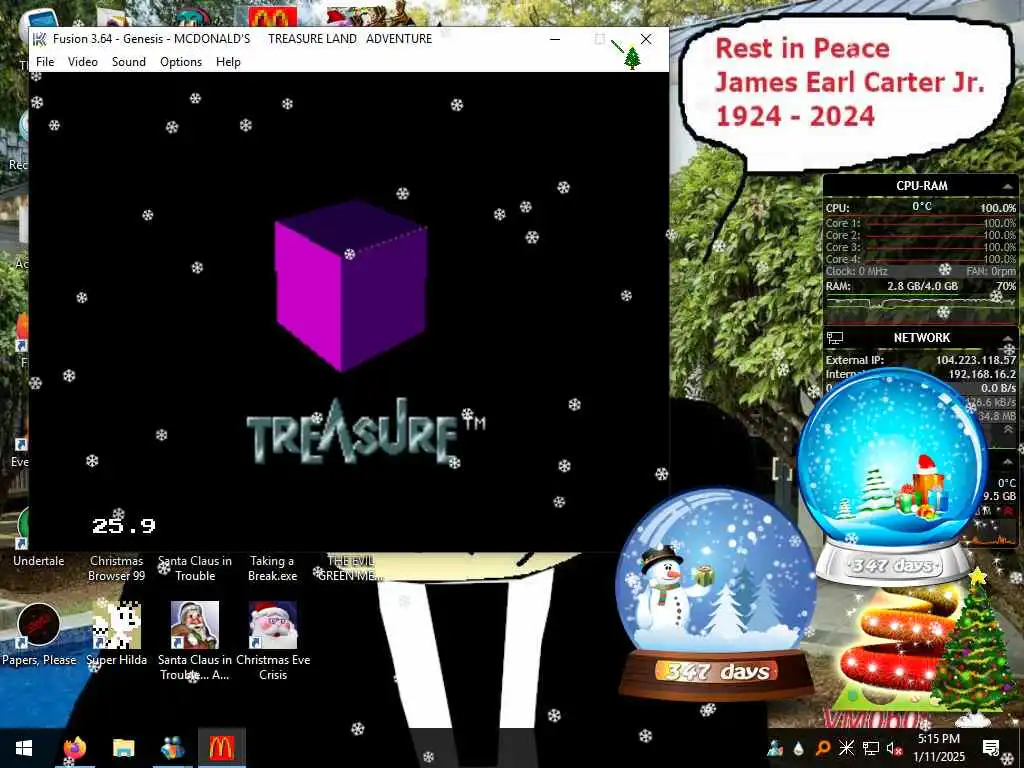1024x768 pixels.
Task: Click the NETWORK monitor icon in widget
Action: point(835,338)
